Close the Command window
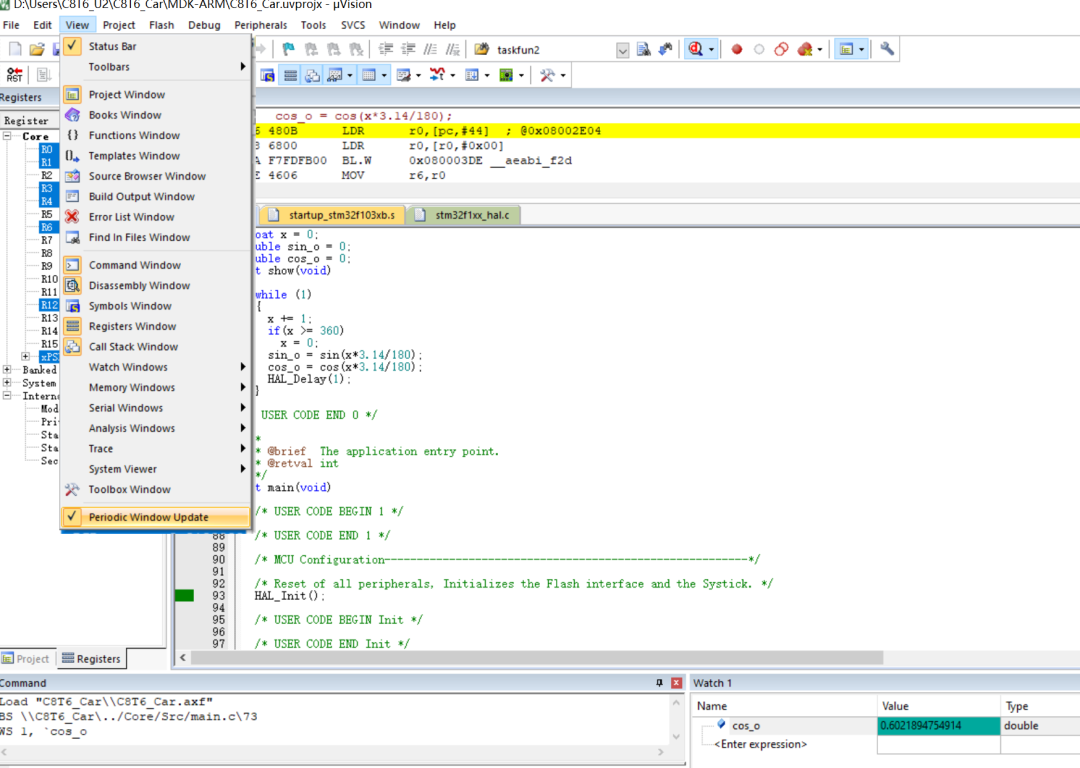This screenshot has width=1080, height=768. [x=676, y=683]
